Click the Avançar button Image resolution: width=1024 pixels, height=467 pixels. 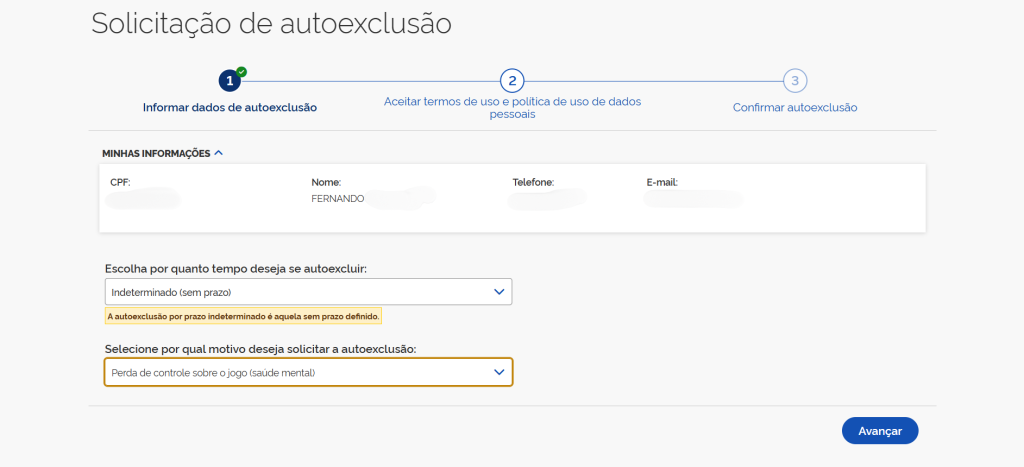pos(880,431)
